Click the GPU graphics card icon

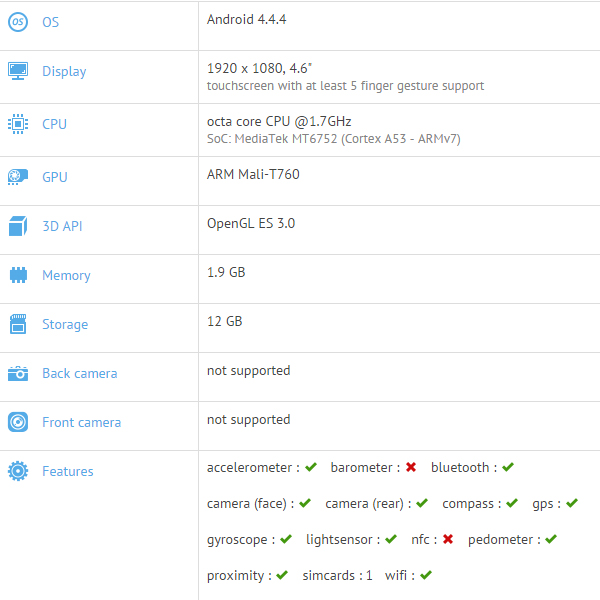tap(18, 177)
